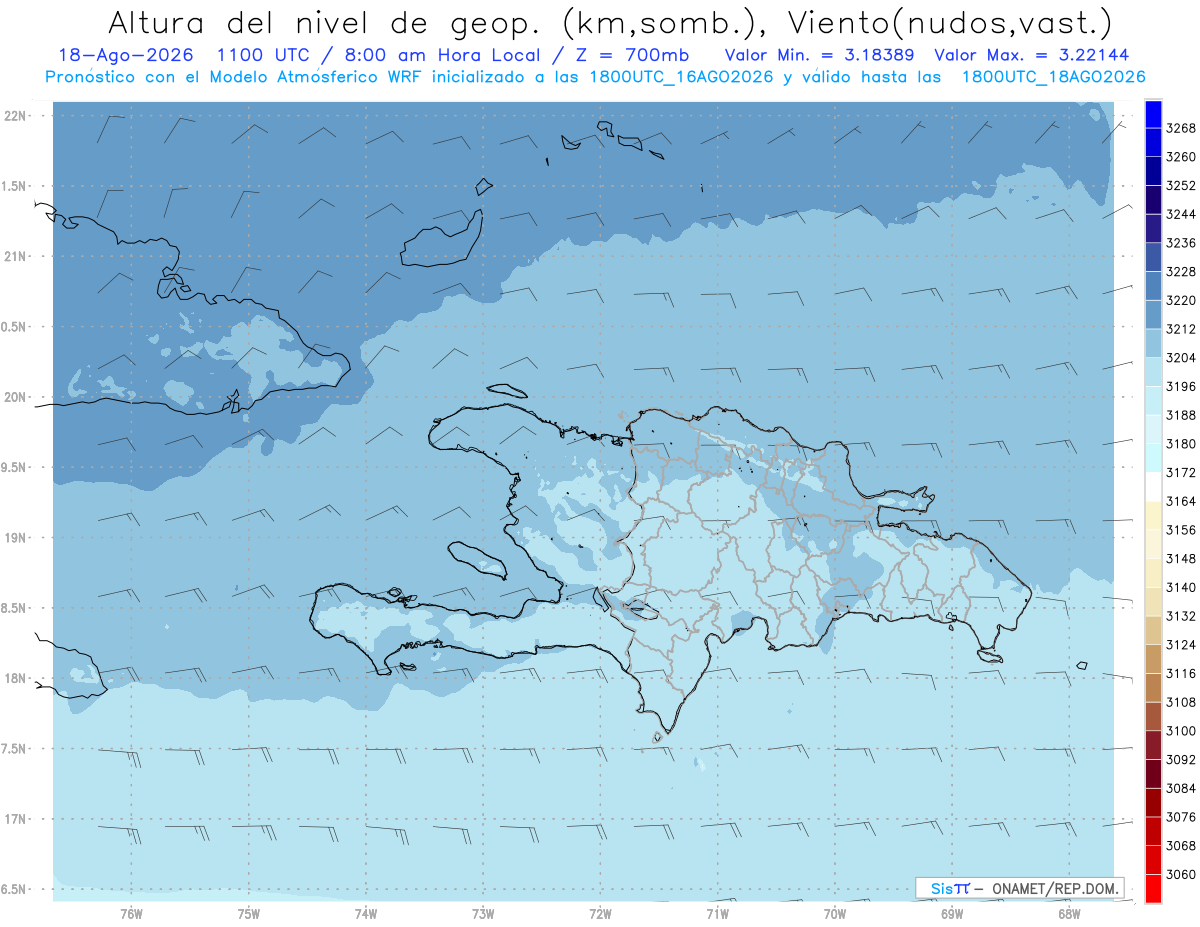Viewport: 1200px width, 927px height.
Task: Click the '3228' legend value
Action: [x=1181, y=272]
